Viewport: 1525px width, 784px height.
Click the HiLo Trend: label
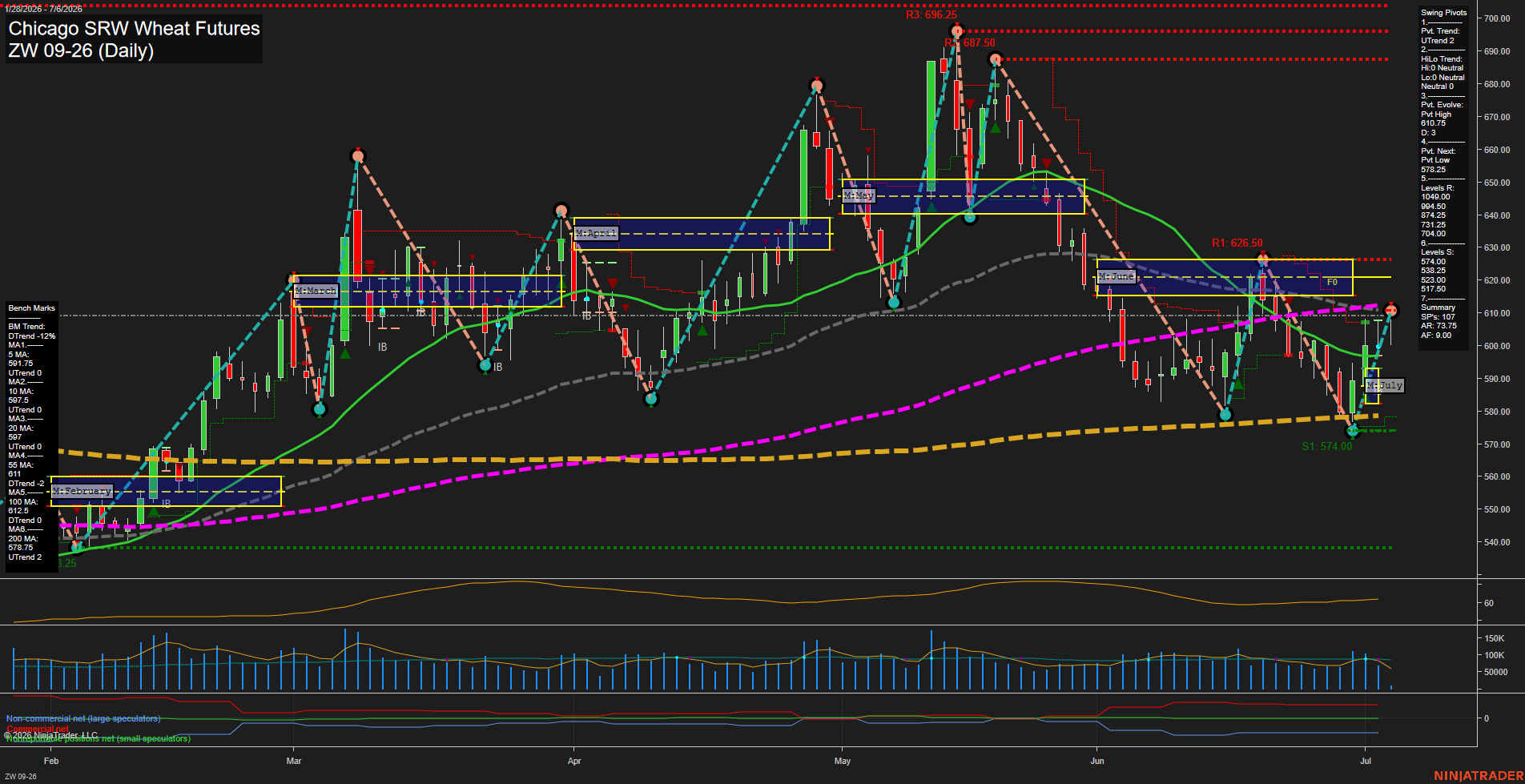pyautogui.click(x=1441, y=59)
